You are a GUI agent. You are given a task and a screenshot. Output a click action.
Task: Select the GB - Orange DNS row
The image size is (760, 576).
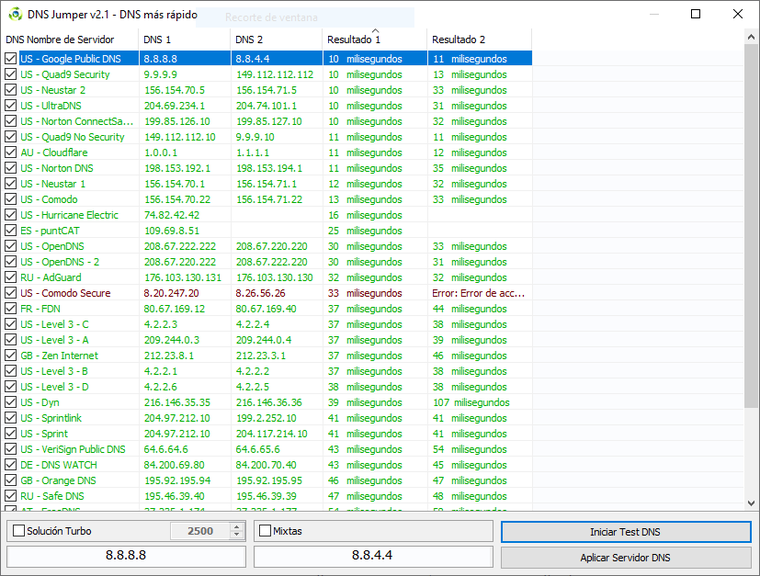tap(268, 480)
